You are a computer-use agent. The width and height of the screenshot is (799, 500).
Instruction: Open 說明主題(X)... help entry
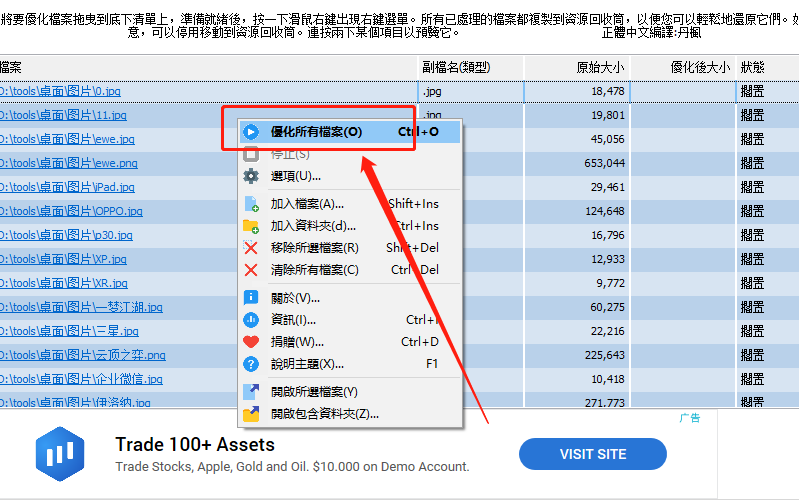(x=350, y=364)
